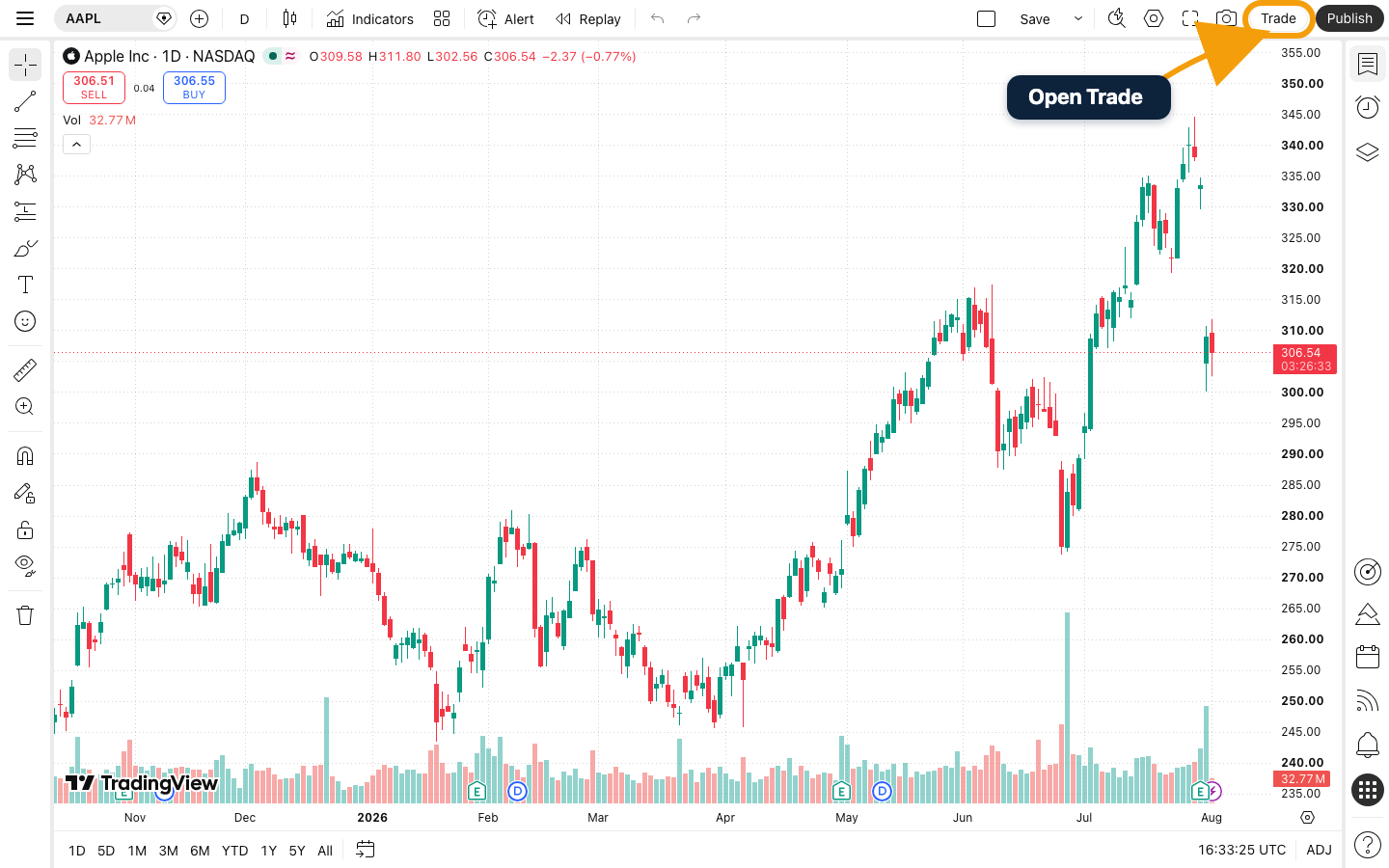Take a chart snapshot with camera icon
This screenshot has width=1389, height=868.
click(x=1226, y=18)
